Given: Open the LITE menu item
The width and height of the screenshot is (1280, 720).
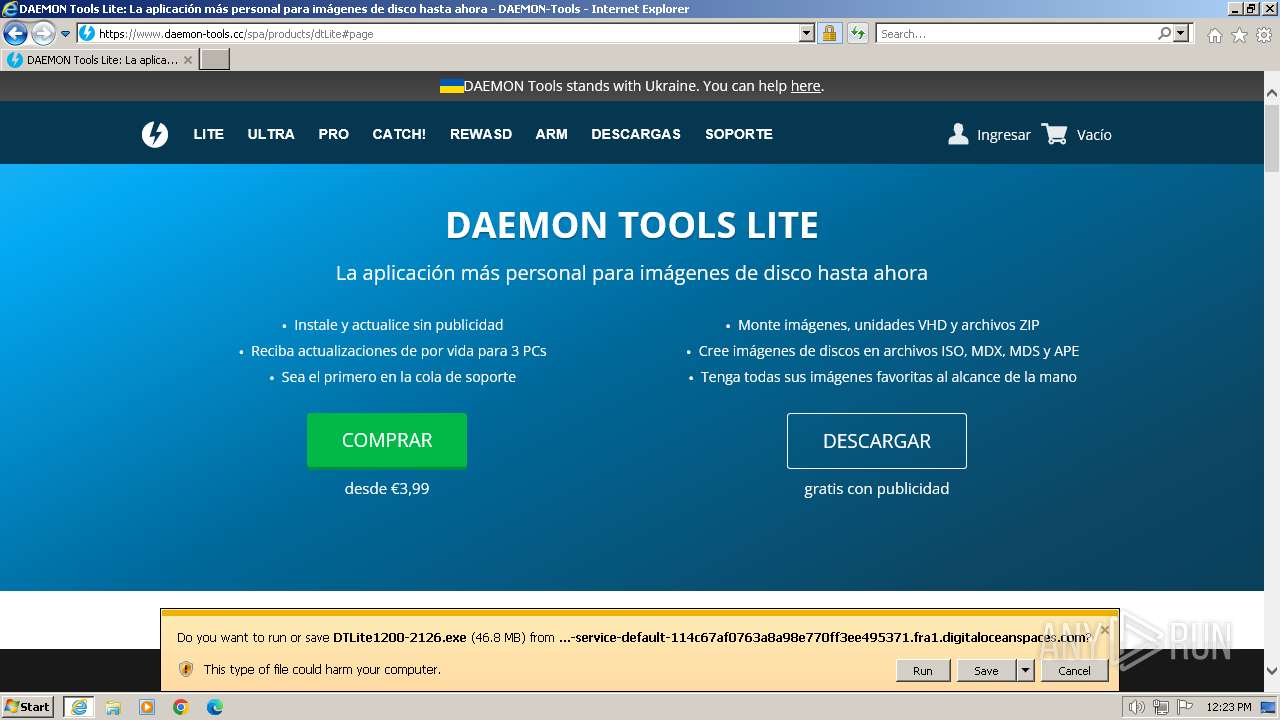Looking at the screenshot, I should (x=208, y=134).
